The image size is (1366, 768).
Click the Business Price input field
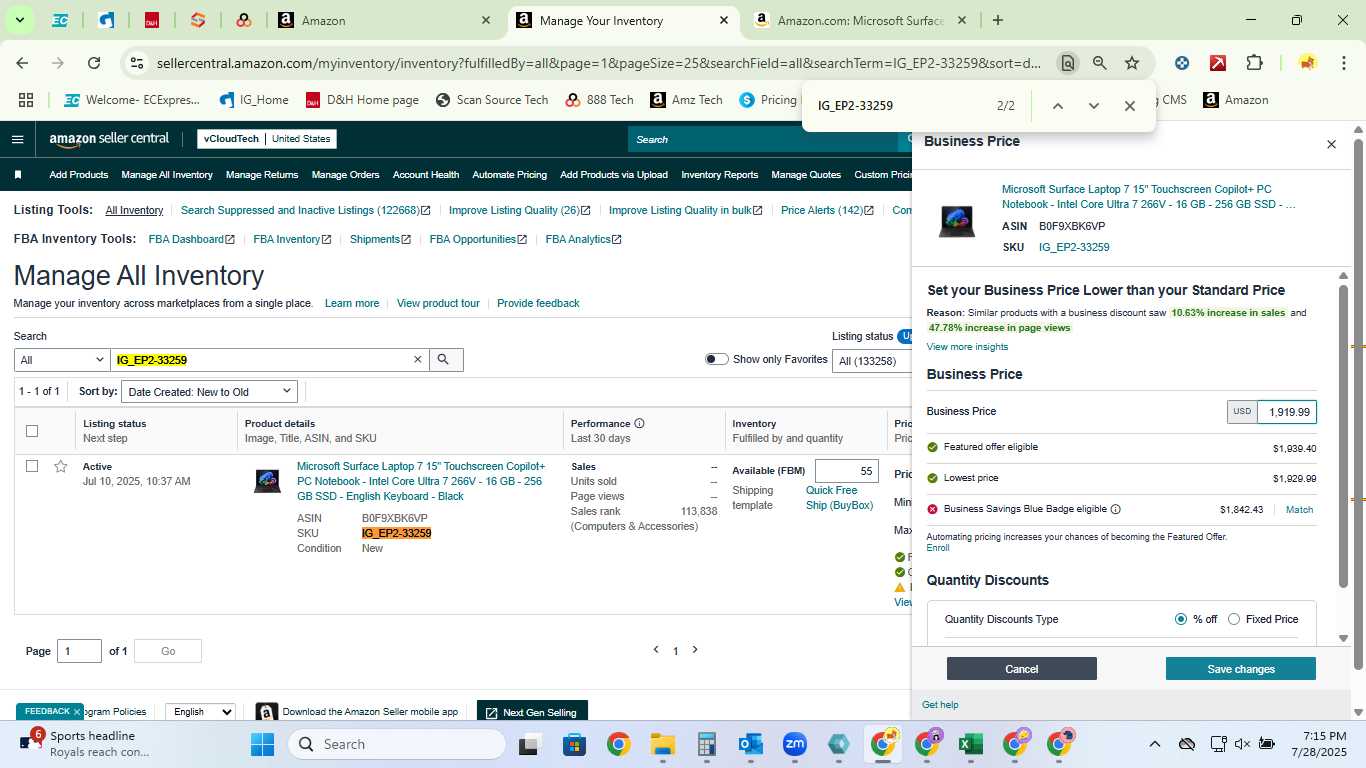tap(1286, 412)
